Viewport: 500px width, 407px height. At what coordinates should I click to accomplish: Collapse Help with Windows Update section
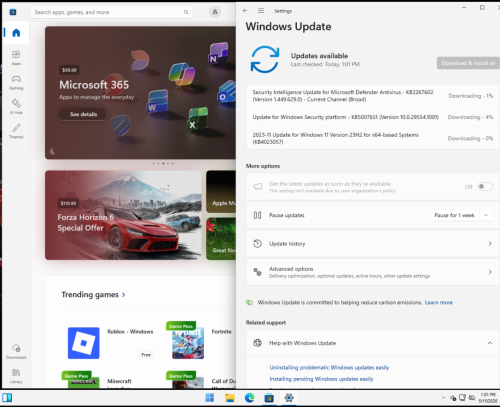pyautogui.click(x=490, y=343)
